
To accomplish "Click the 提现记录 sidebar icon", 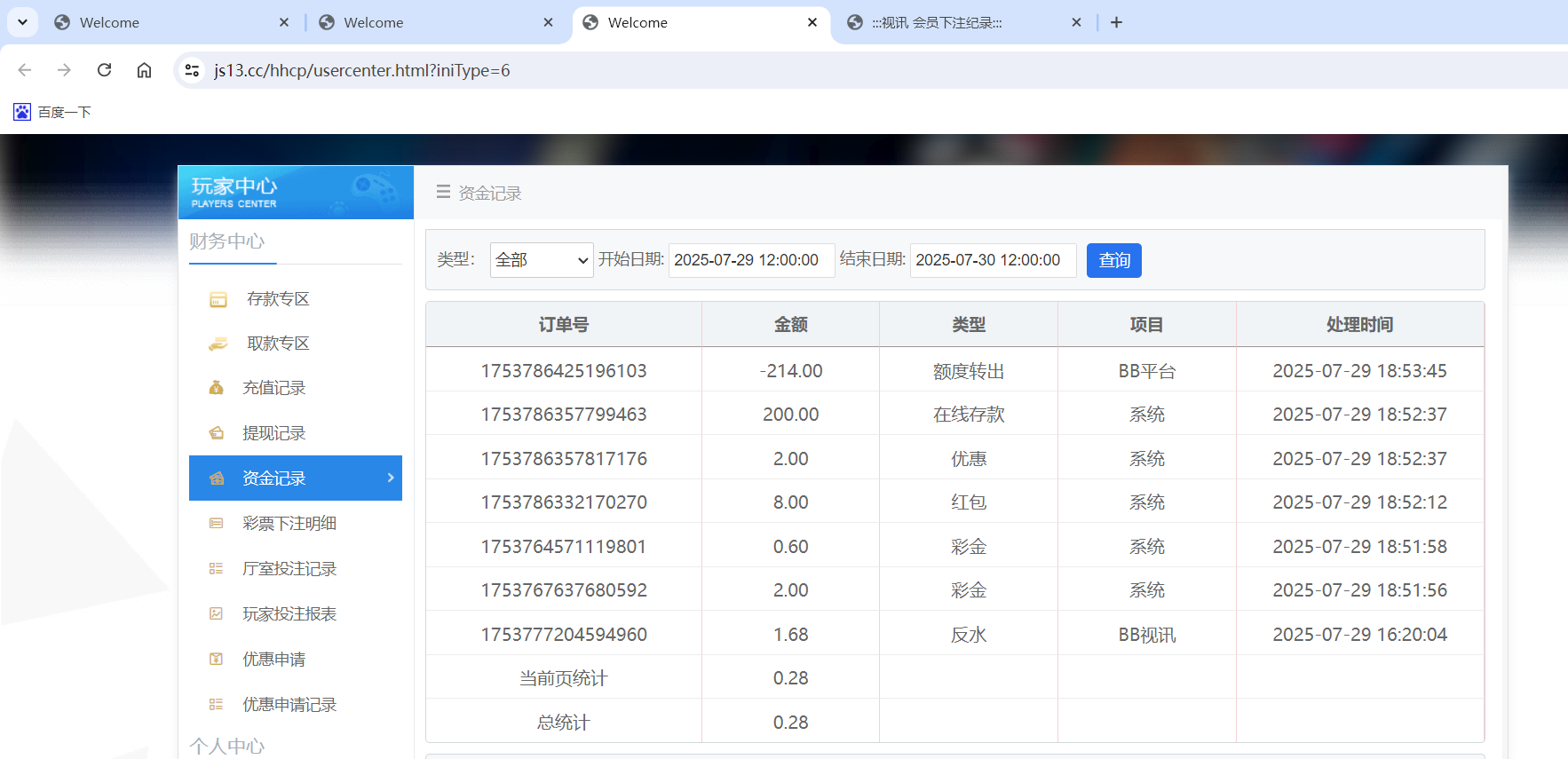I will click(216, 433).
